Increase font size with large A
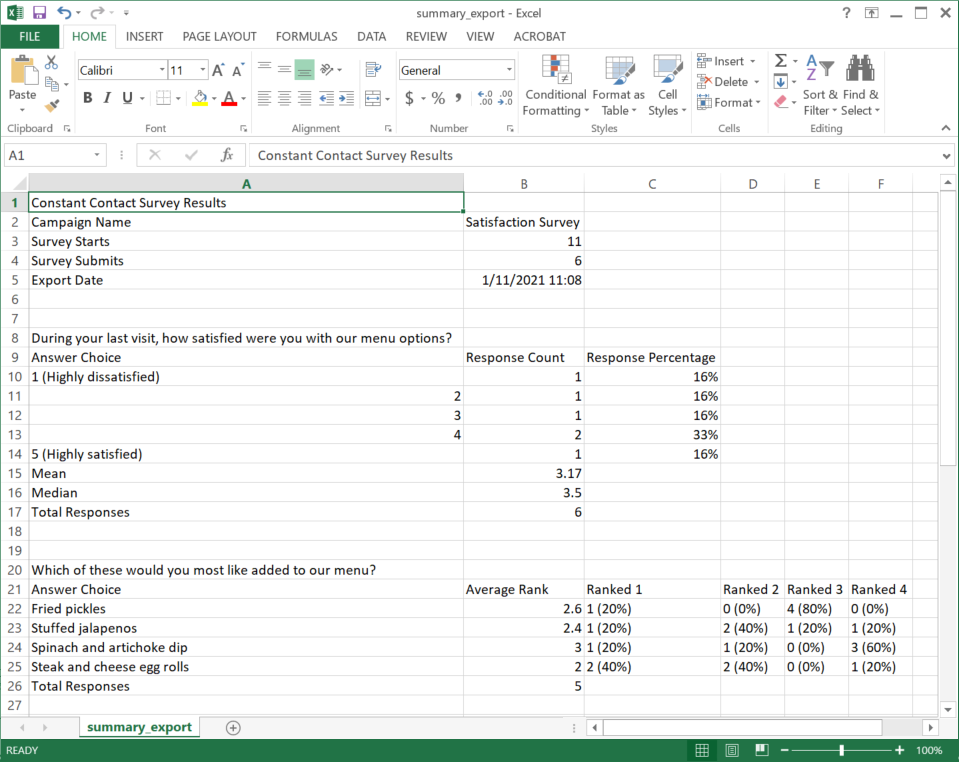The height and width of the screenshot is (762, 959). 218,70
